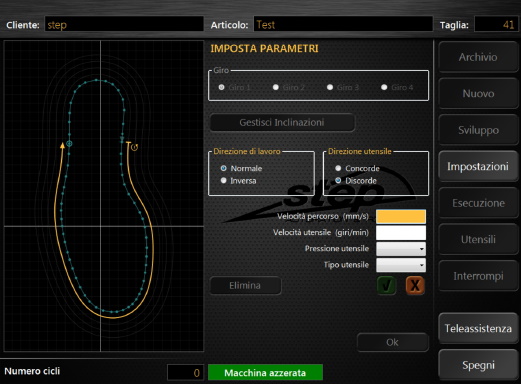Click the orange arrowhead on tool path
Screen dimensions: 521x384
pos(62,145)
